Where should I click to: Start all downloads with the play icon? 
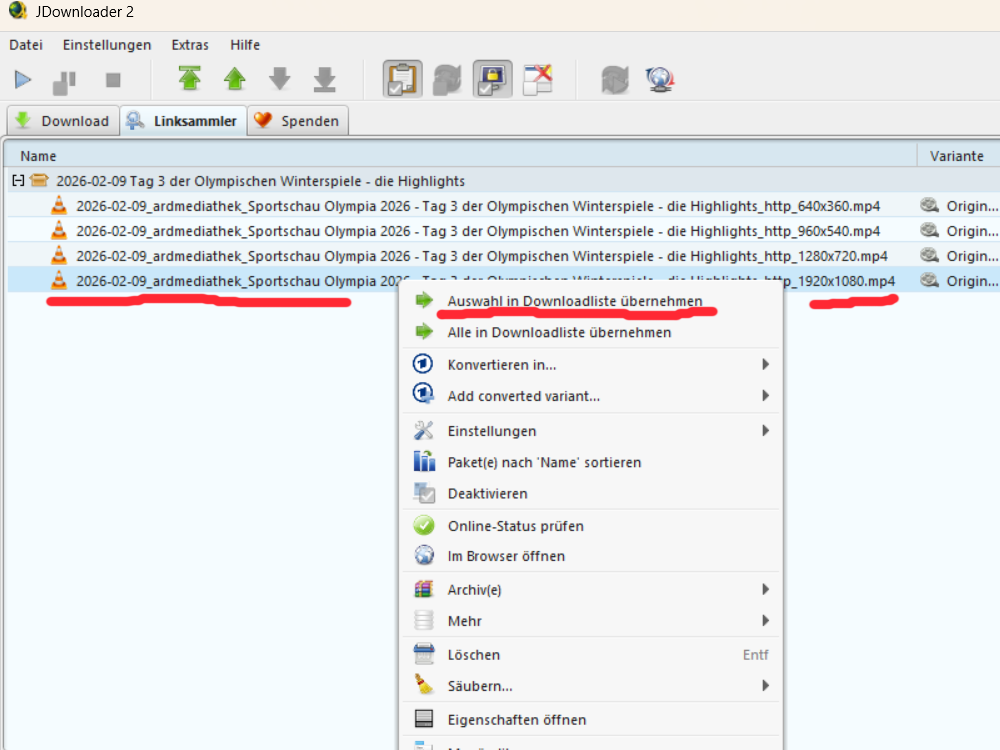[23, 80]
